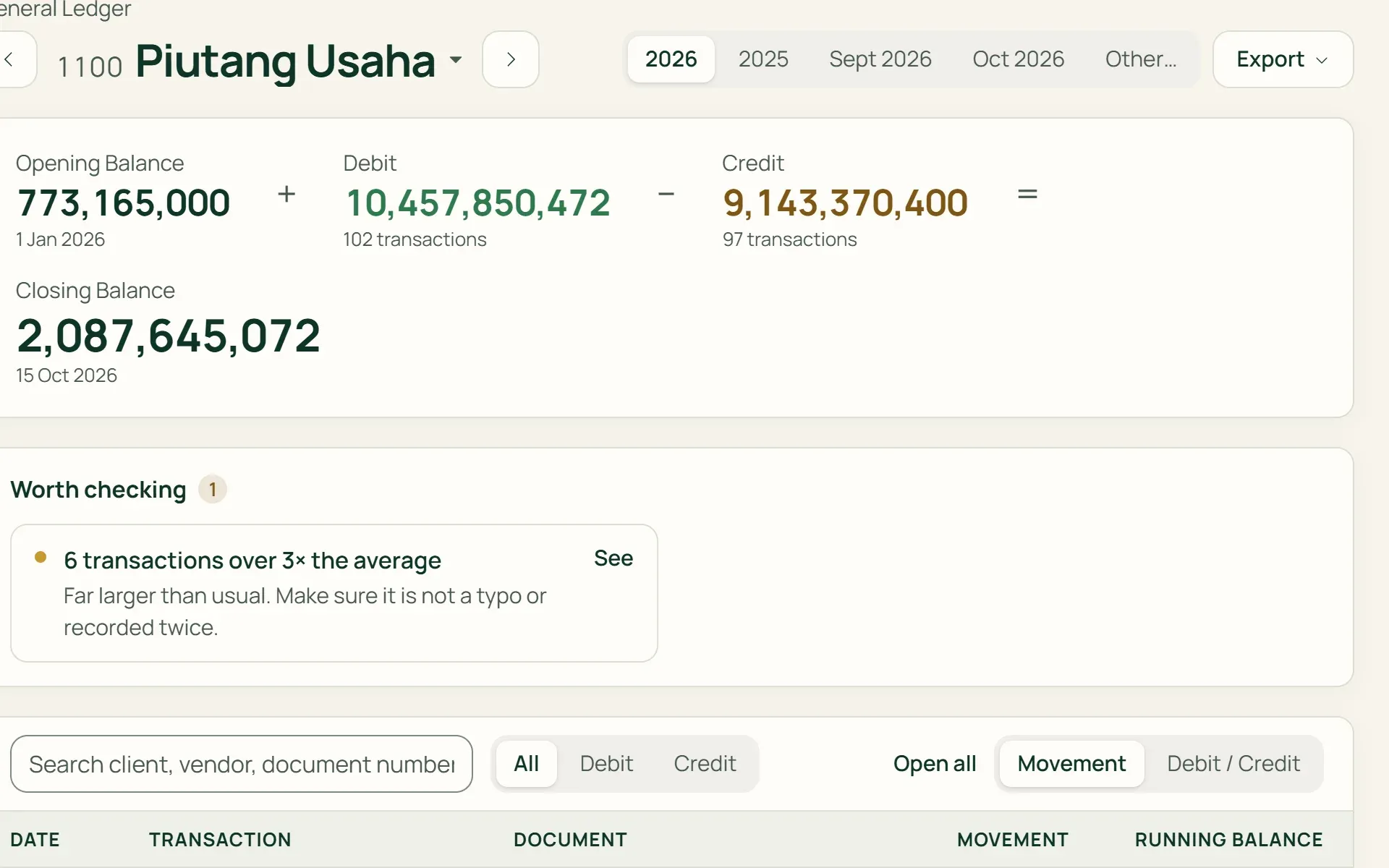Click Open all to expand rows

(x=934, y=764)
